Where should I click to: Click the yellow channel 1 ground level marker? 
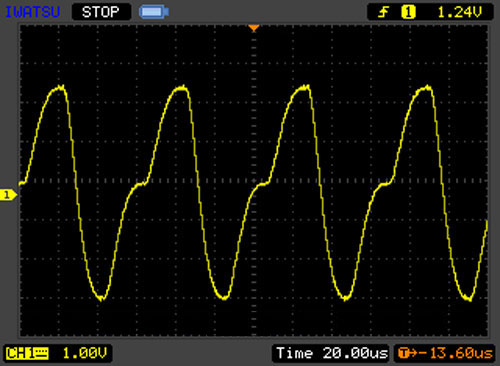coord(8,195)
